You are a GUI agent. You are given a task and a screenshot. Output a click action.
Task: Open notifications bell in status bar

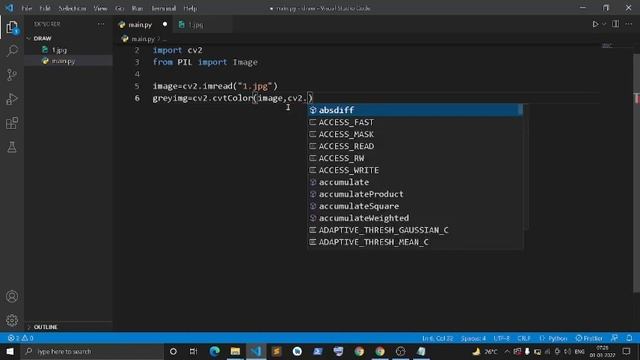point(629,338)
